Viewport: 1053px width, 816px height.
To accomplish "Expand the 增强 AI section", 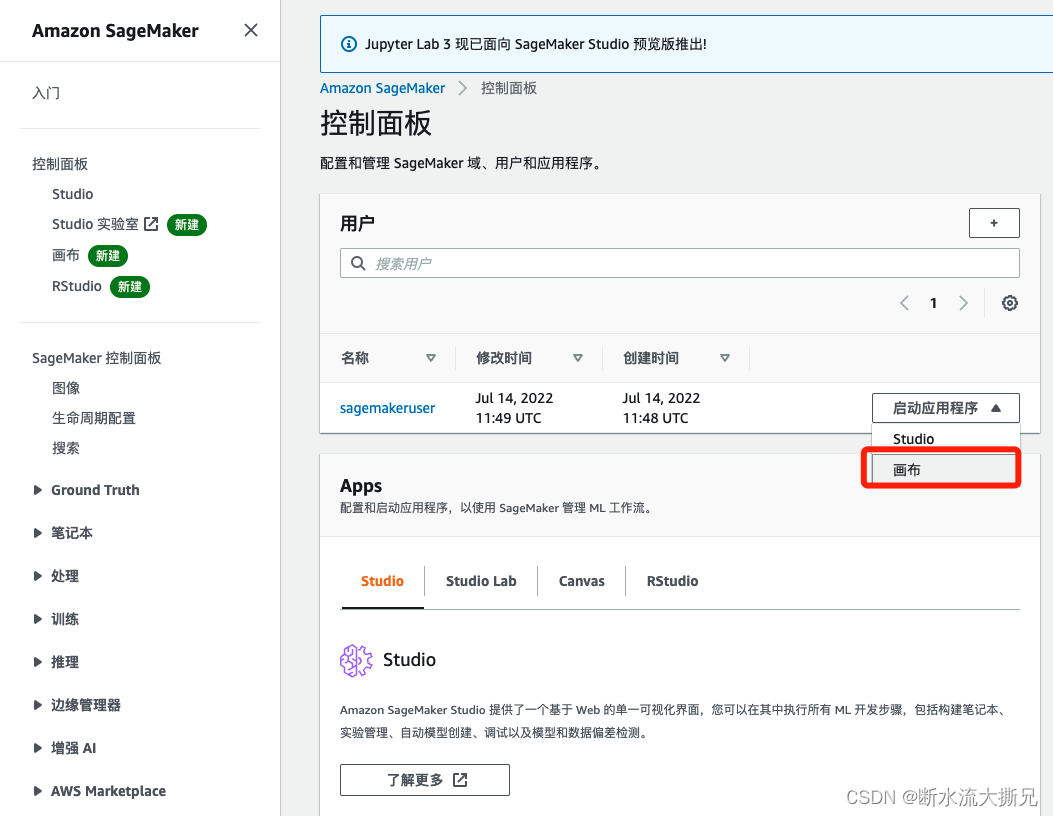I will (x=38, y=748).
